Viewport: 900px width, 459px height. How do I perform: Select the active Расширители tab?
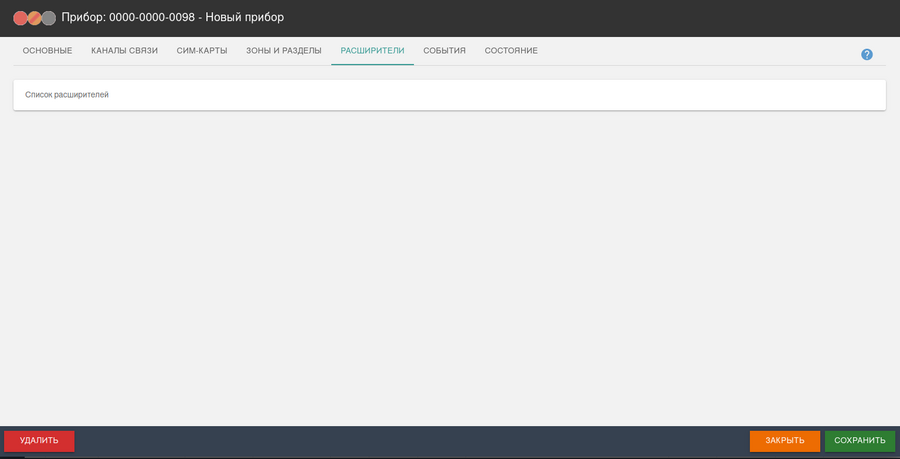coord(372,51)
